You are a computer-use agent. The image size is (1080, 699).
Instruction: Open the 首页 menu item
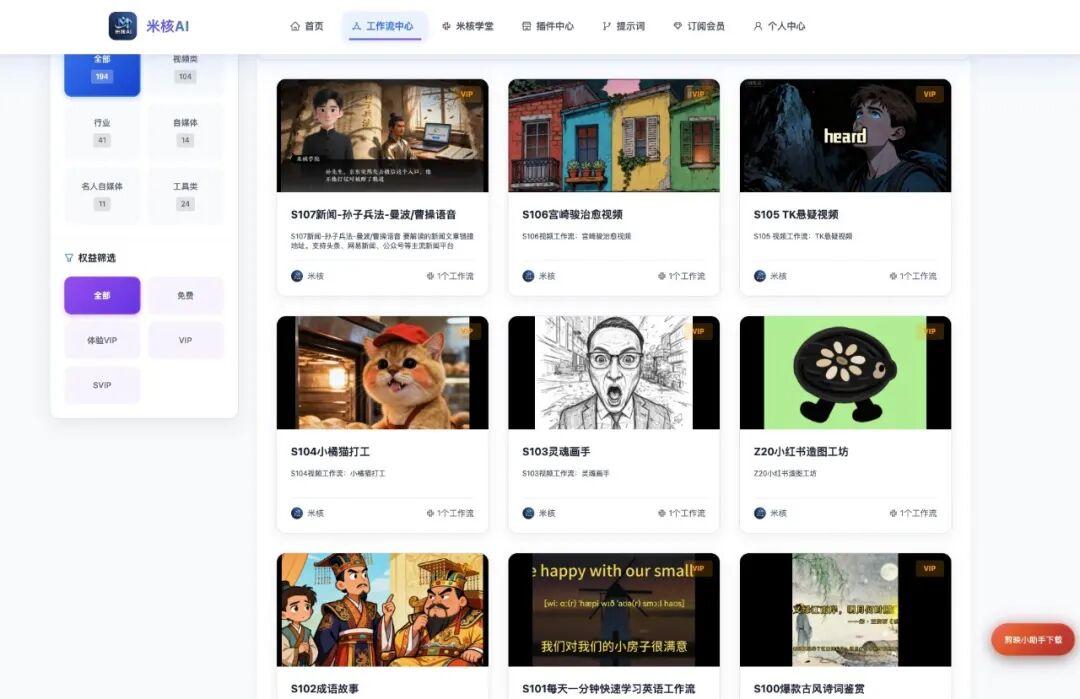(307, 26)
